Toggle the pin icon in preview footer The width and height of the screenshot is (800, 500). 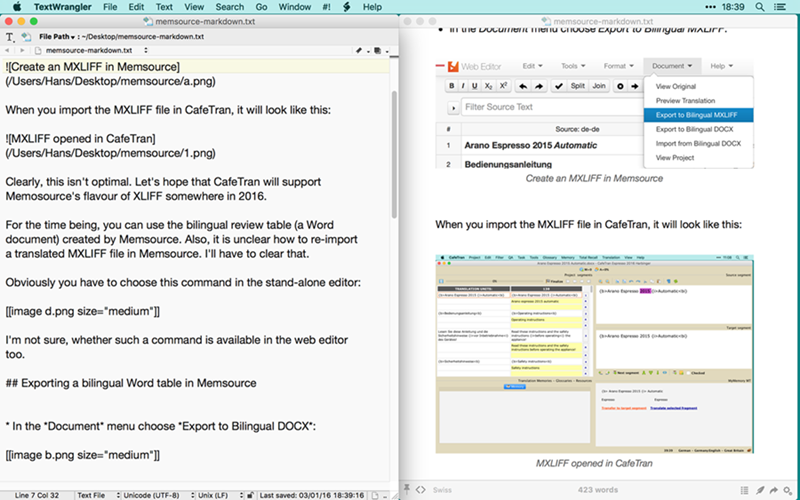pyautogui.click(x=408, y=489)
